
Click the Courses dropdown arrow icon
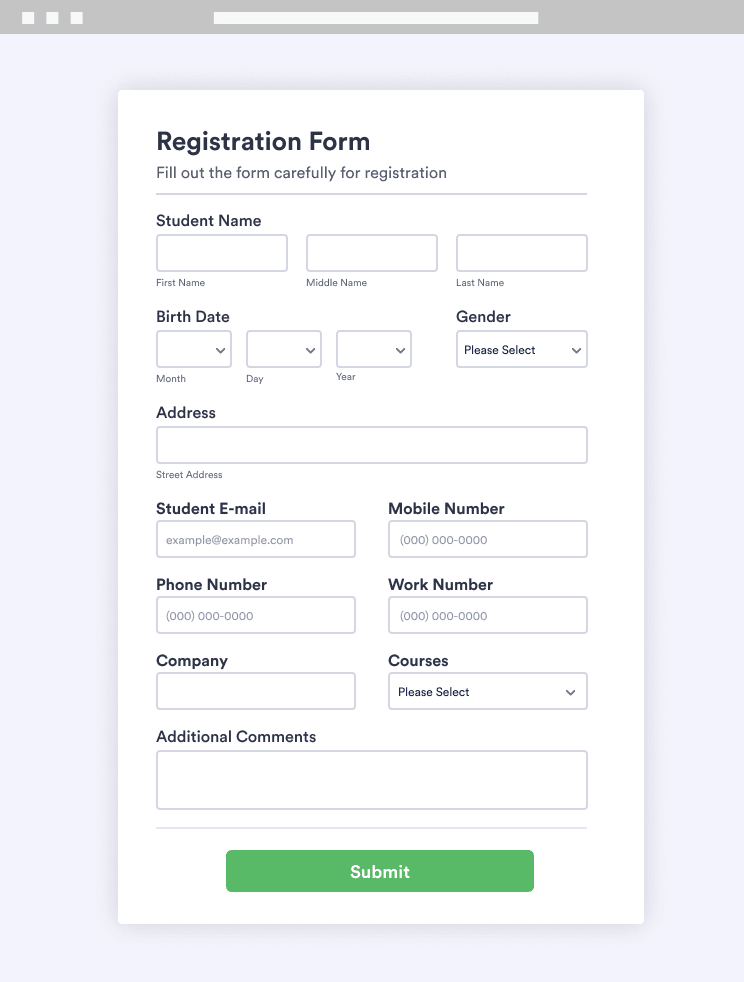570,691
